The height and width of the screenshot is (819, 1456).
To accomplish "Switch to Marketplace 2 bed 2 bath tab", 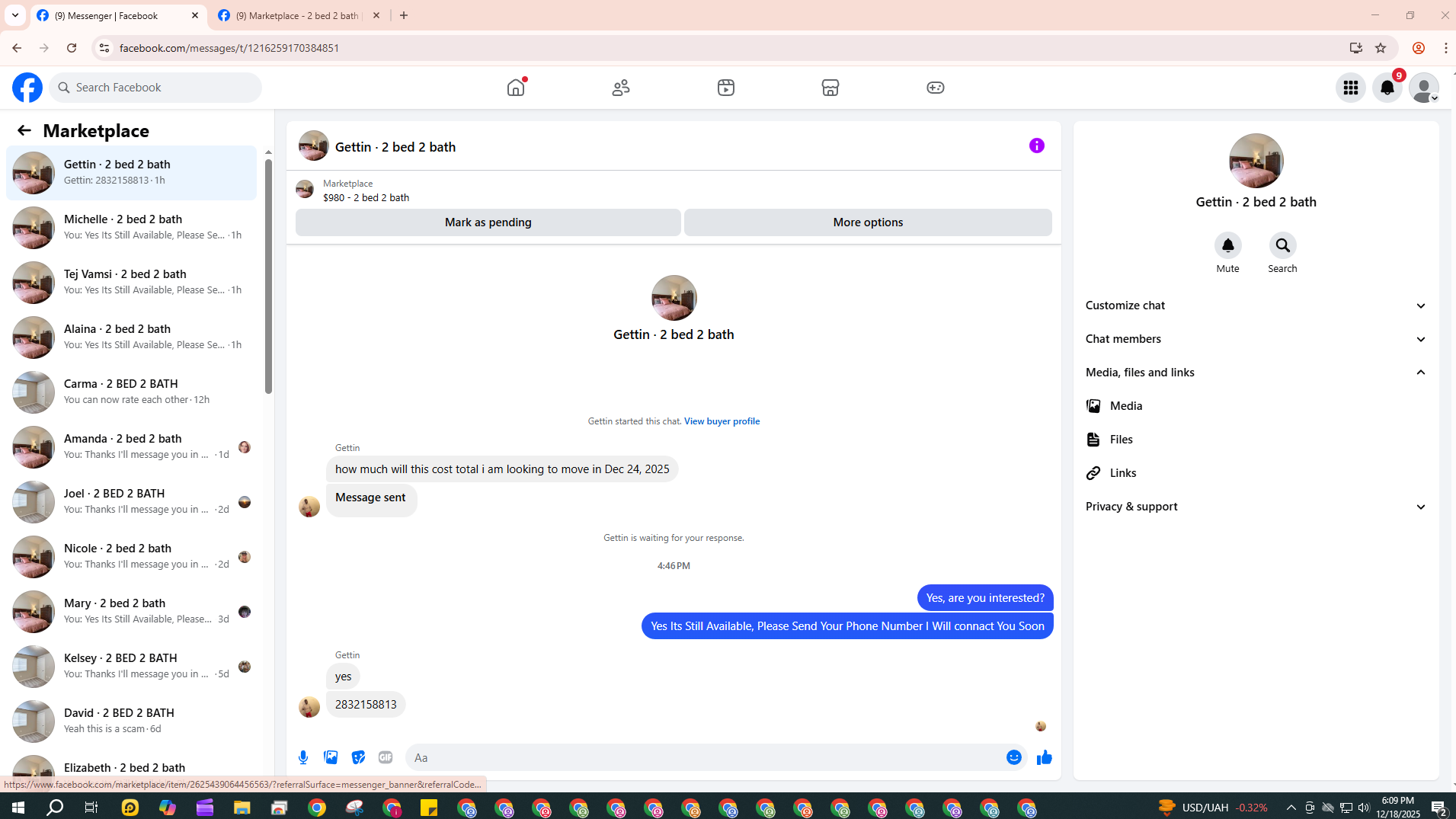I will point(299,15).
